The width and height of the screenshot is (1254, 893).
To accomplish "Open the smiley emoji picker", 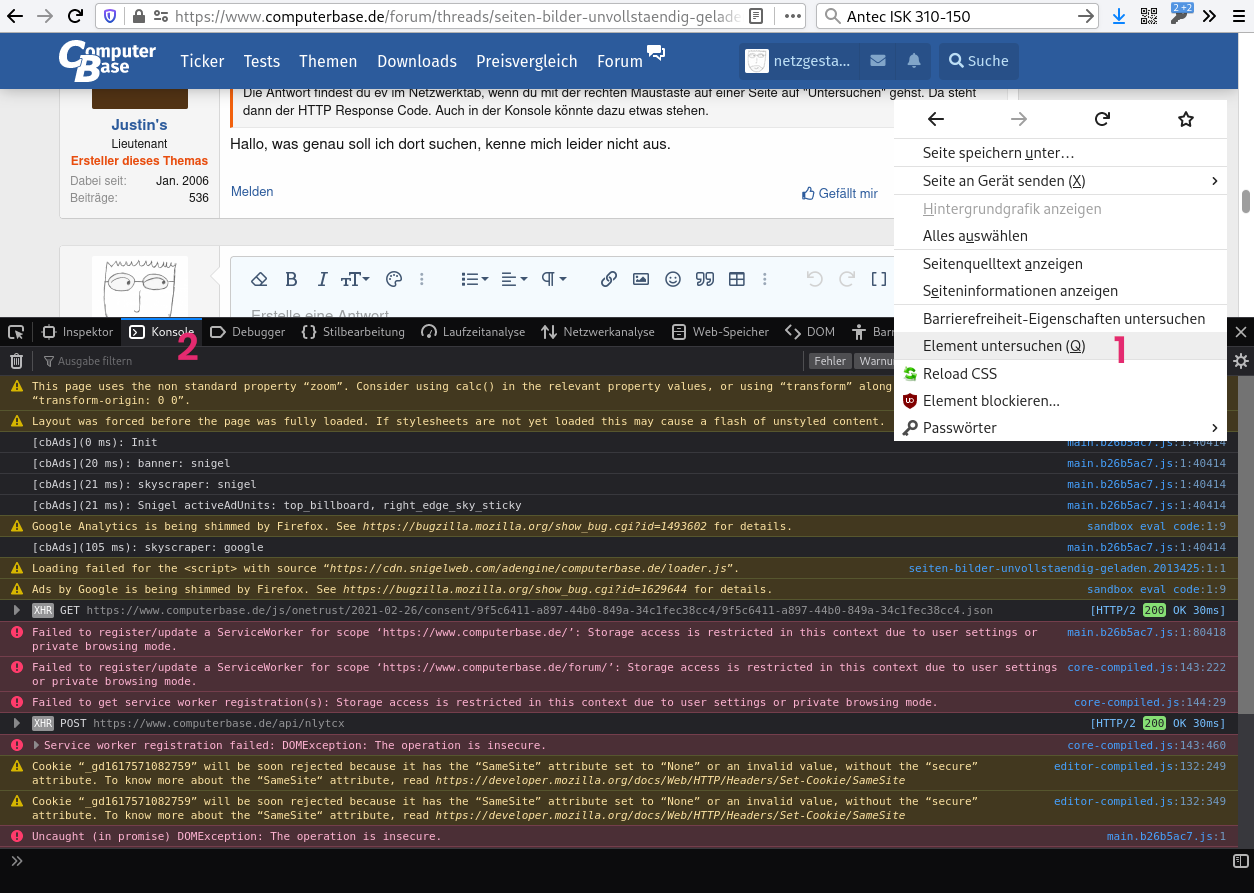I will (673, 279).
